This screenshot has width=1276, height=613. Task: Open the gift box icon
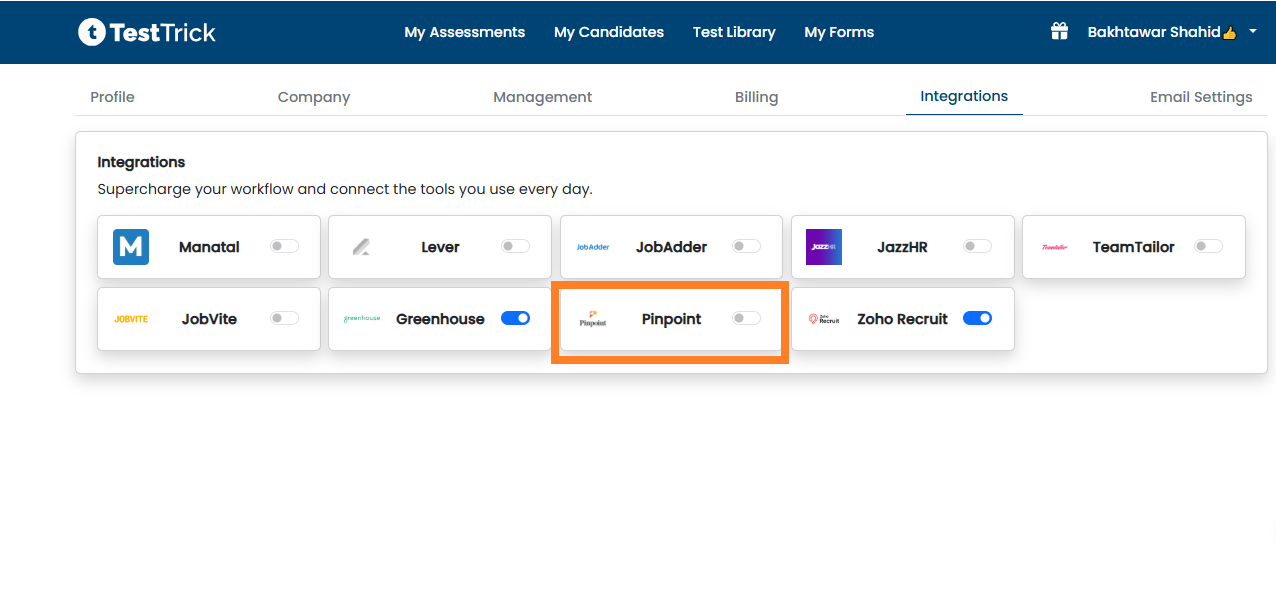click(x=1059, y=31)
